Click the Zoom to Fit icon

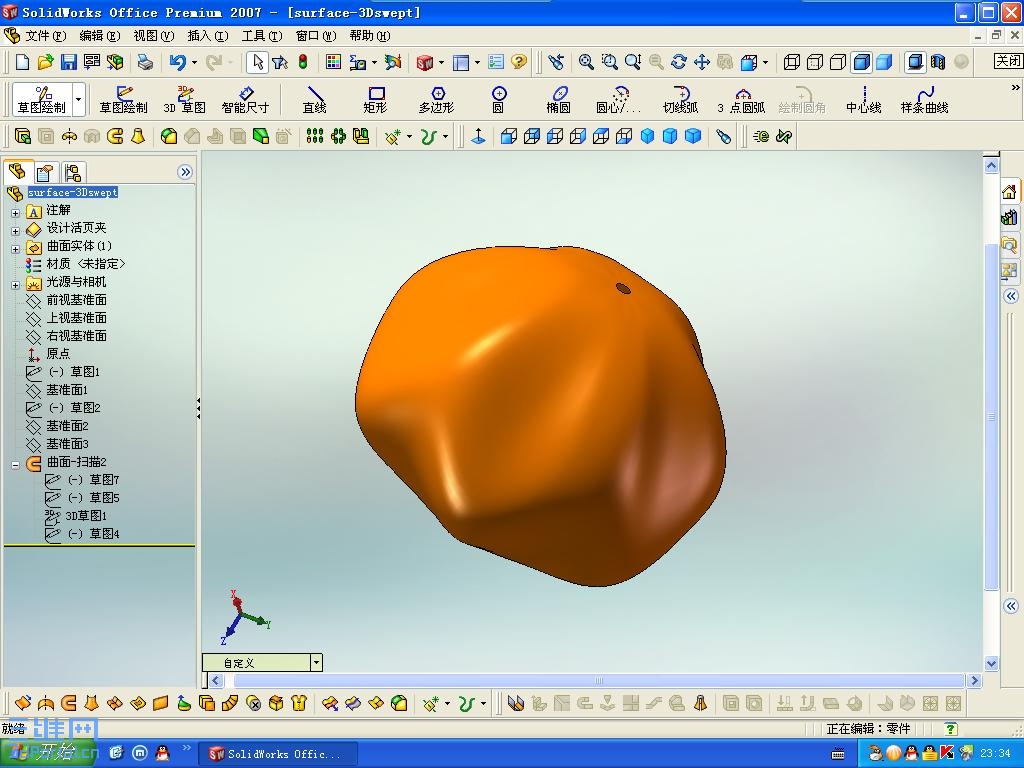[x=586, y=62]
